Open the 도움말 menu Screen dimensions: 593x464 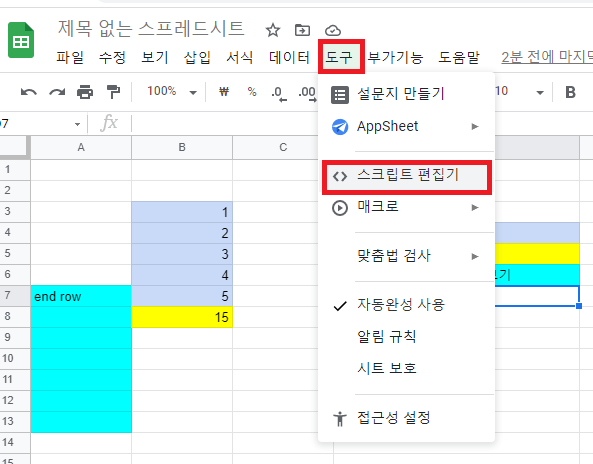click(x=459, y=57)
